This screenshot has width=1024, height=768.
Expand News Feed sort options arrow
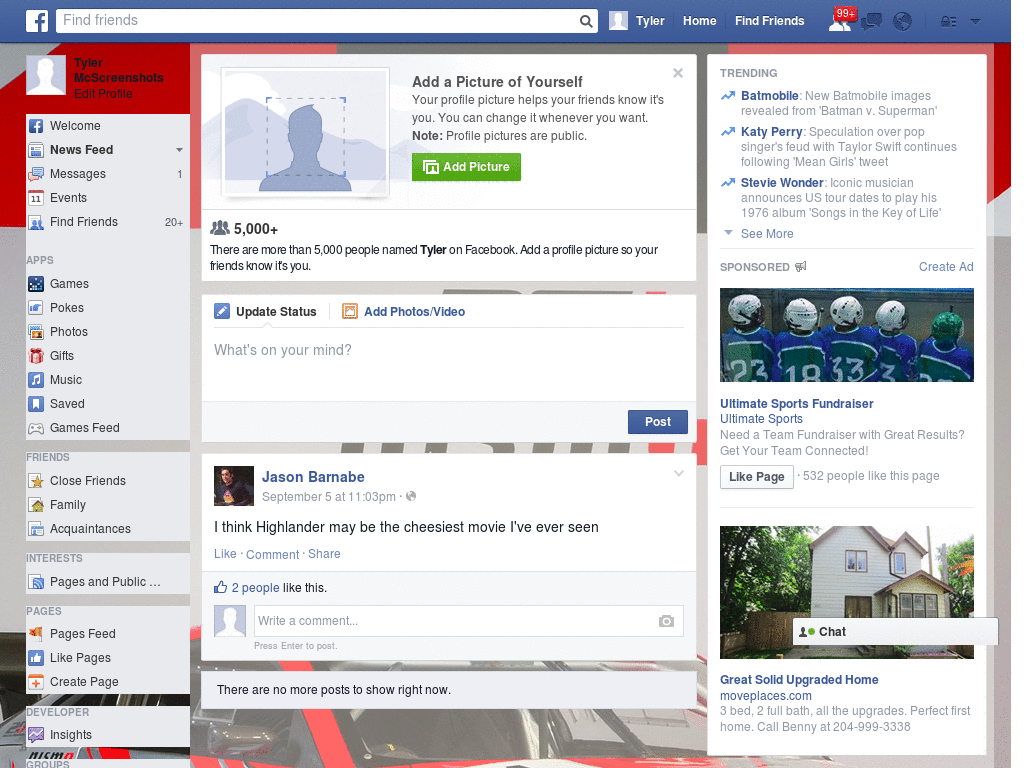click(x=179, y=150)
